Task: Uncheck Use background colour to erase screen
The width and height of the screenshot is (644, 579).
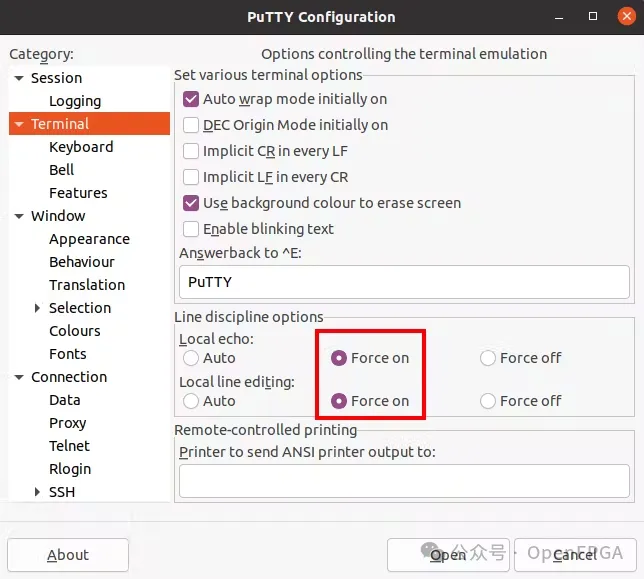Action: 191,203
